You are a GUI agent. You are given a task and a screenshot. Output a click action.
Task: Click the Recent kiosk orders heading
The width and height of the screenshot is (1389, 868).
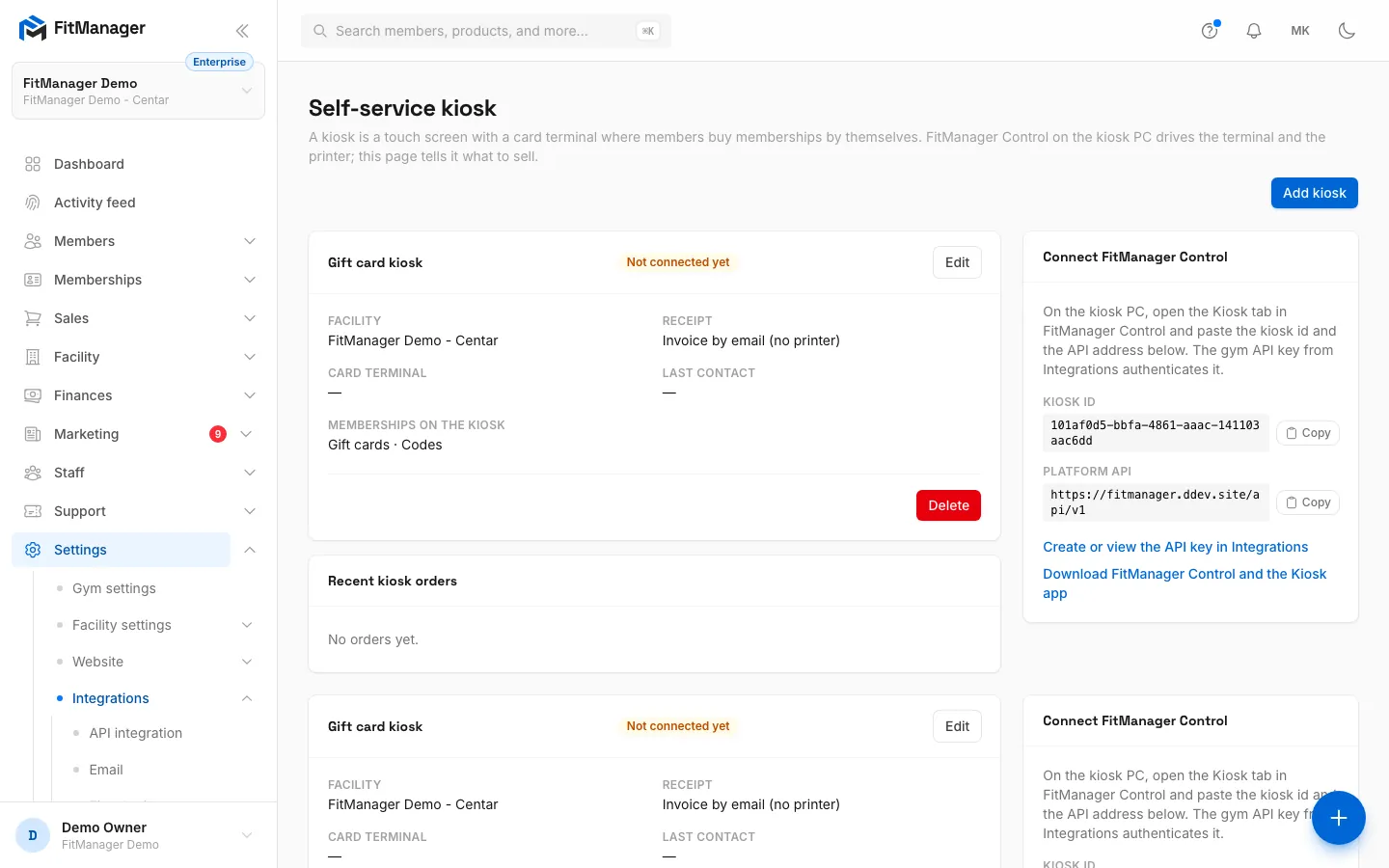[393, 581]
